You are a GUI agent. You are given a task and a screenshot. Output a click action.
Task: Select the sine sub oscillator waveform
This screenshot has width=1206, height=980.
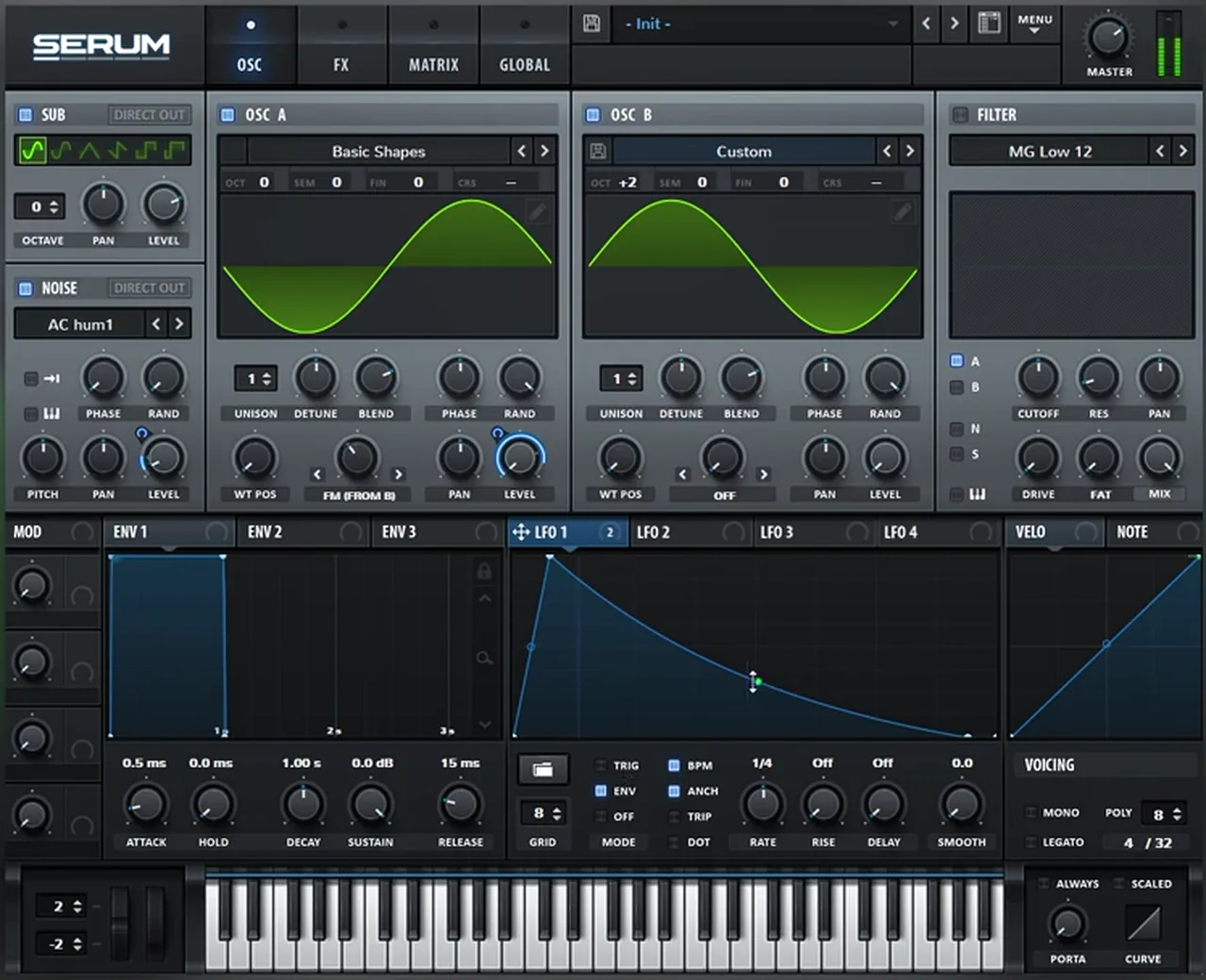33,150
